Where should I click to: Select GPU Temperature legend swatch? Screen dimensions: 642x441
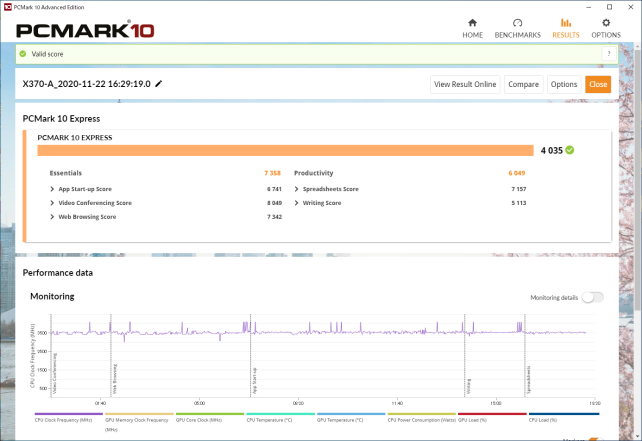click(x=351, y=414)
